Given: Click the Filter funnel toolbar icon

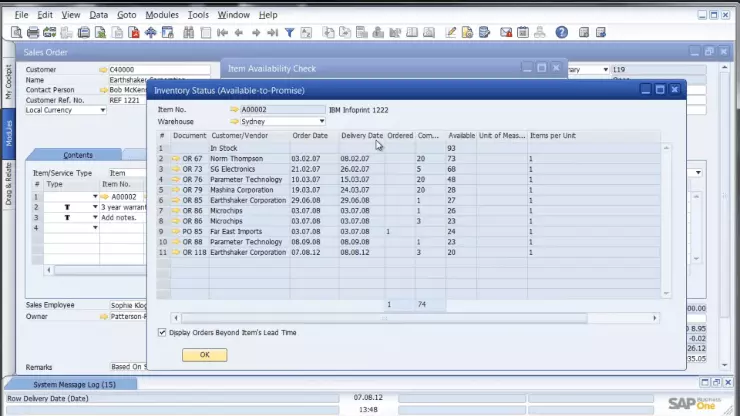Looking at the screenshot, I should click(x=290, y=33).
